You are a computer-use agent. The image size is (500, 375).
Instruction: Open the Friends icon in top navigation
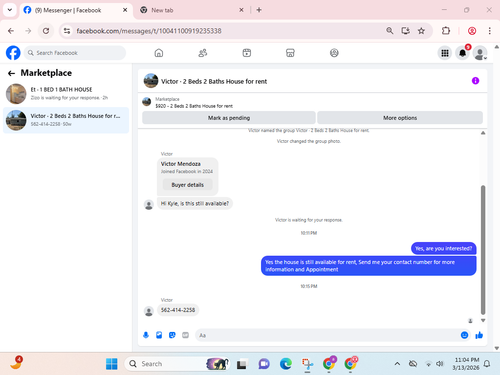[x=203, y=53]
